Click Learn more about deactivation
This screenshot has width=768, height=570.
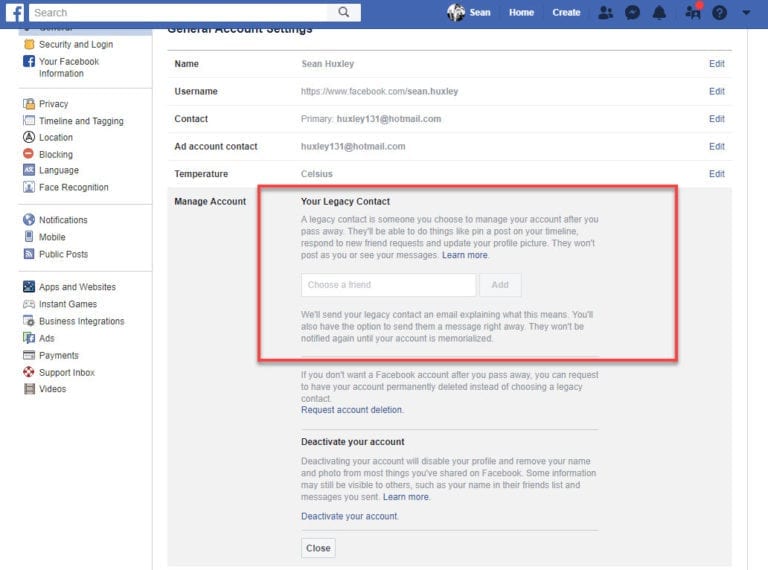406,497
